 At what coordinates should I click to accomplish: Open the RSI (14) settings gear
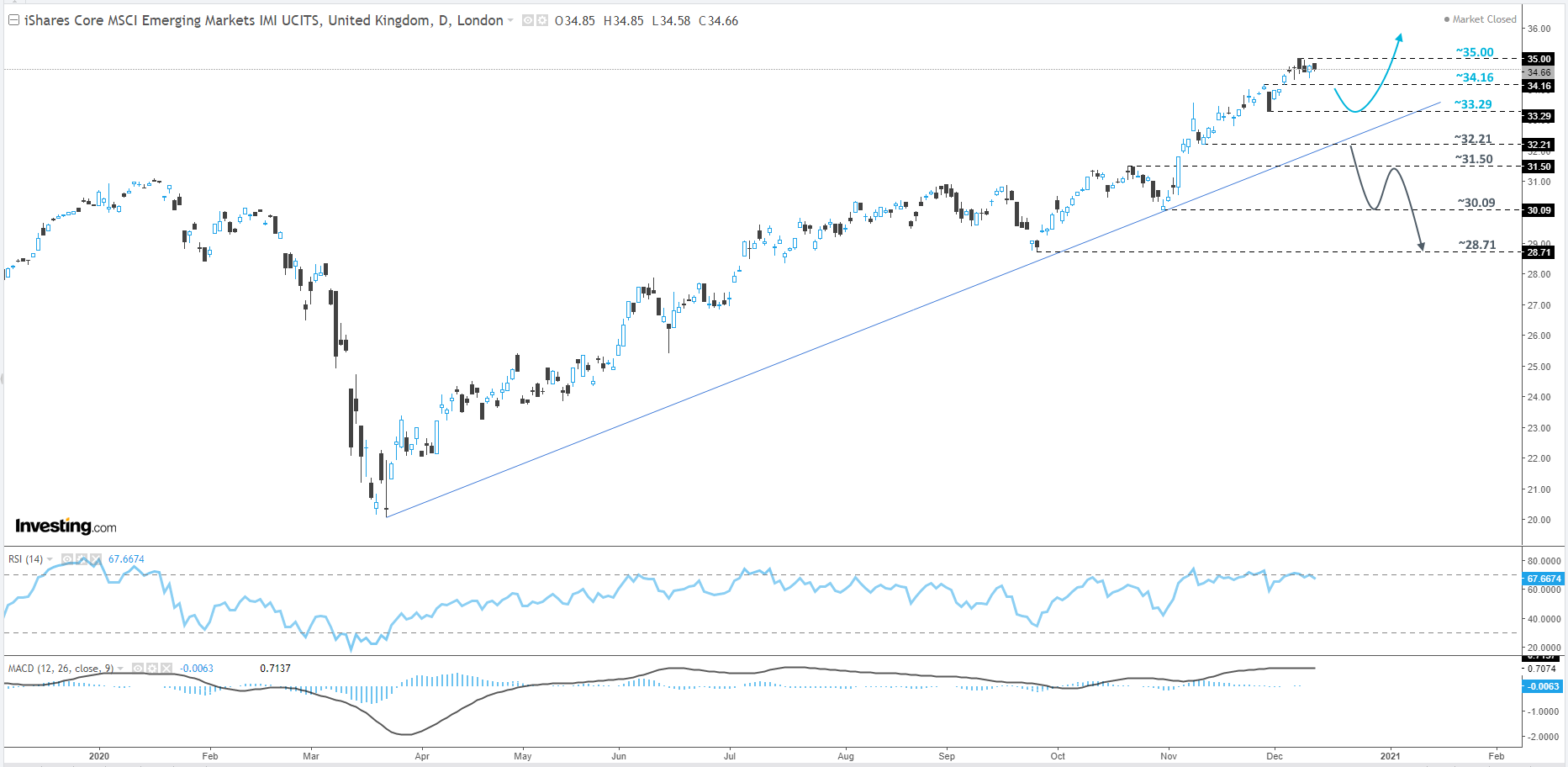(x=82, y=559)
